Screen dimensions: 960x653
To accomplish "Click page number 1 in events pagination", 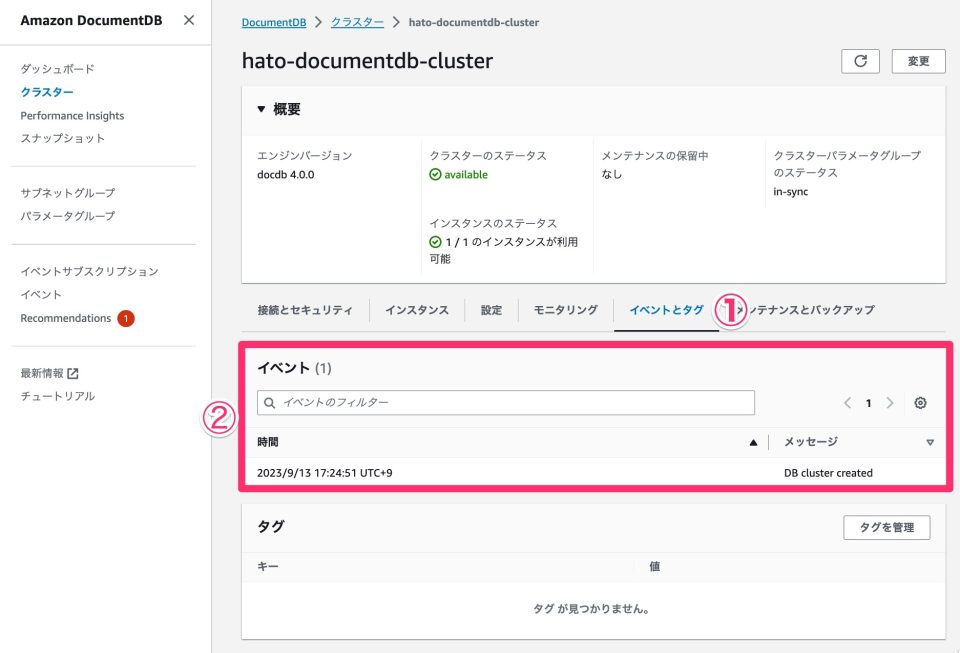I will (868, 403).
